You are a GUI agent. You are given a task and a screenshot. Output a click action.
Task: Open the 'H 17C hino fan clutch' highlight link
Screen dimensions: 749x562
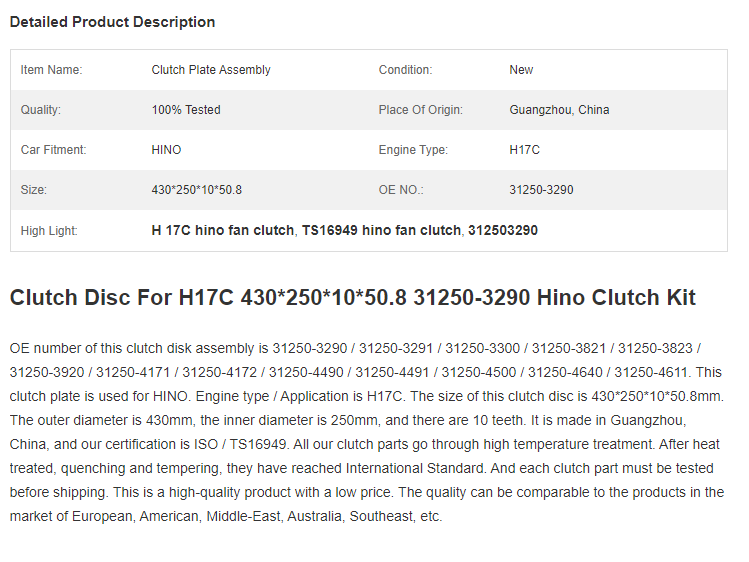(x=223, y=231)
